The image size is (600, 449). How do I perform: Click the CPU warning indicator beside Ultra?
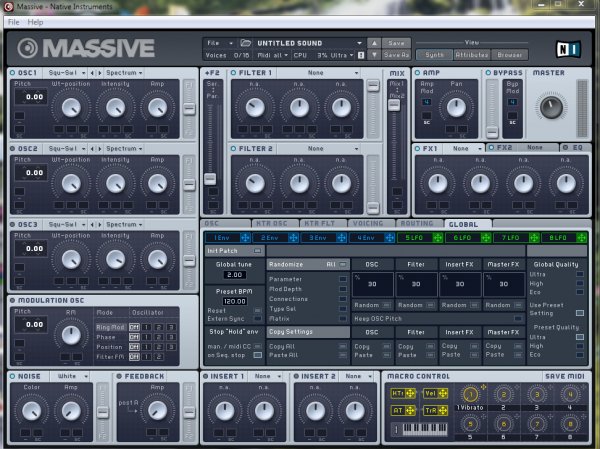(361, 55)
